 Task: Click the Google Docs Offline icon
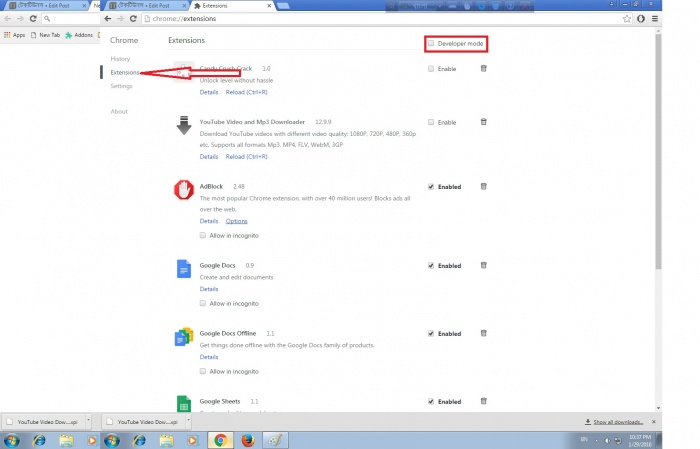point(183,337)
